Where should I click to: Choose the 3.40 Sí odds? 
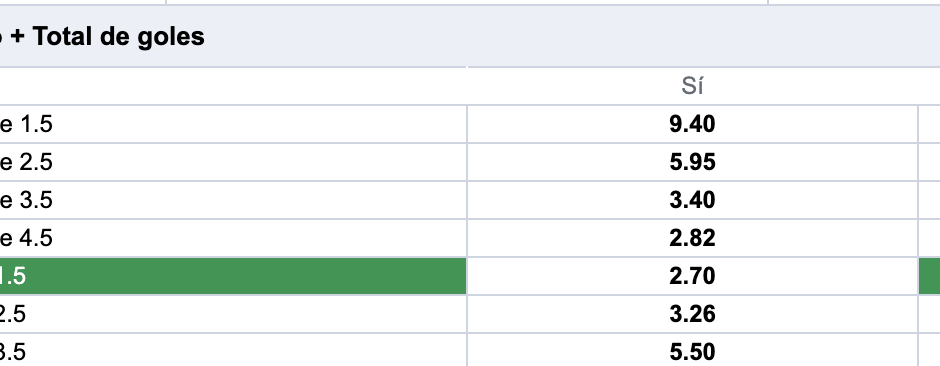click(692, 200)
